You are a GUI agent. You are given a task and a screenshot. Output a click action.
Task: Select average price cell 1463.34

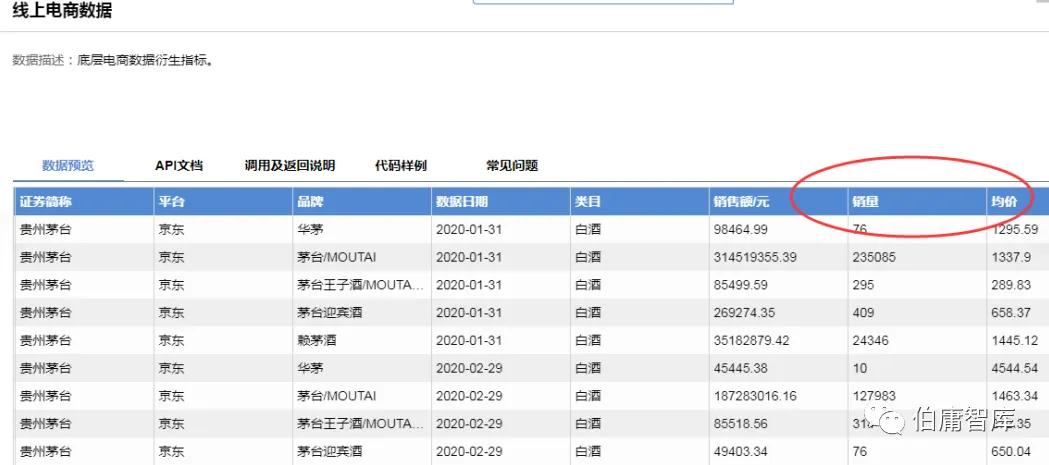click(x=1015, y=396)
